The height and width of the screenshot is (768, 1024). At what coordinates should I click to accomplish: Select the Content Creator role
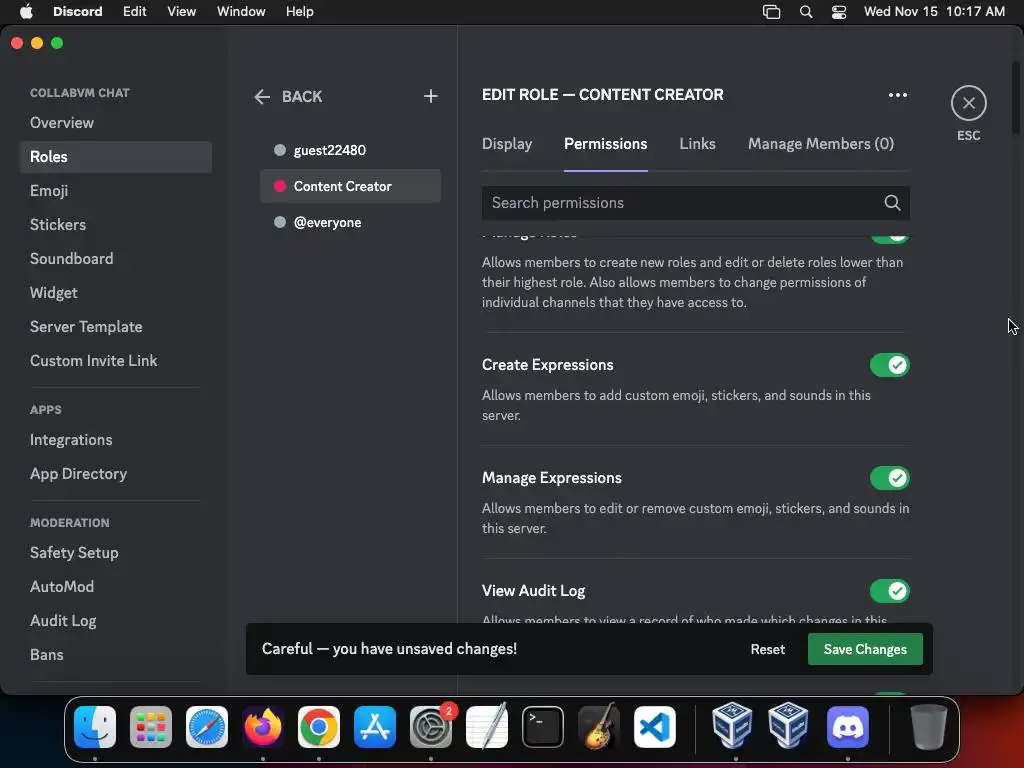click(350, 186)
